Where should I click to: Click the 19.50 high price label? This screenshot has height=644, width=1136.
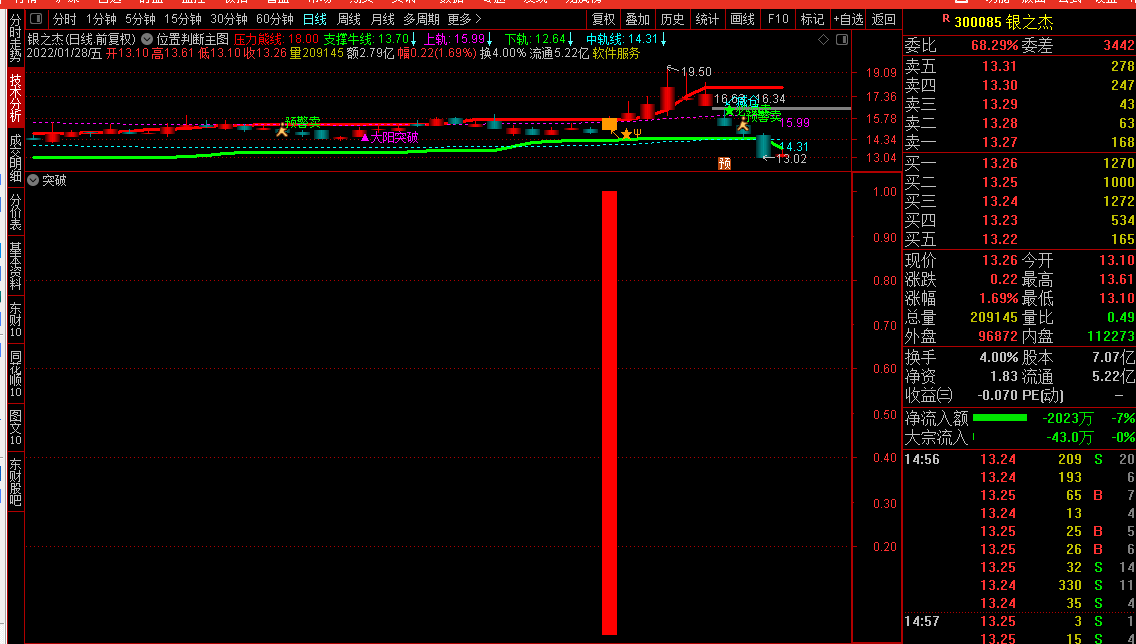point(696,72)
